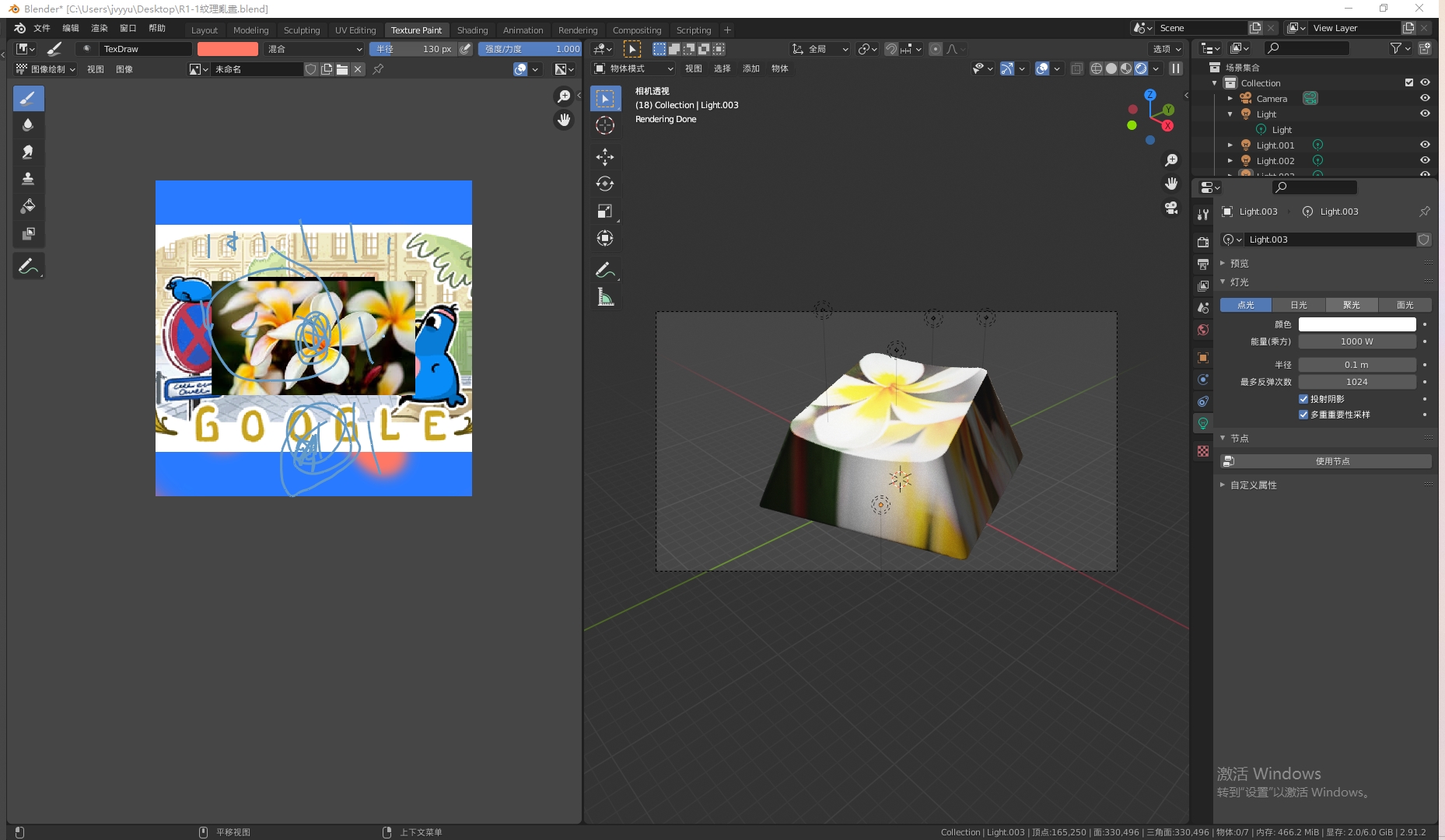Set light type to 点光
The width and height of the screenshot is (1445, 840).
point(1246,305)
